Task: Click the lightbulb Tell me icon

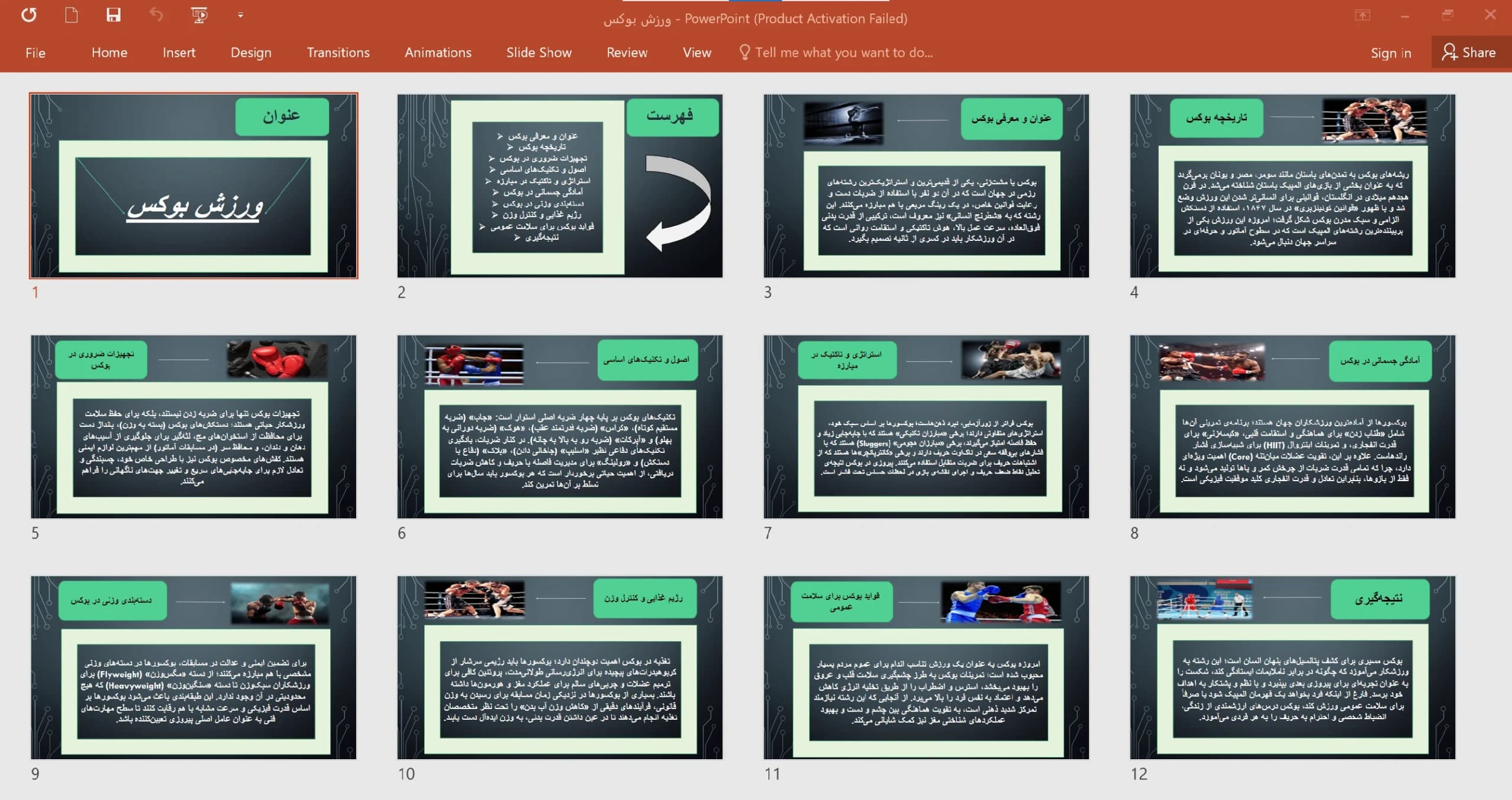Action: [744, 53]
